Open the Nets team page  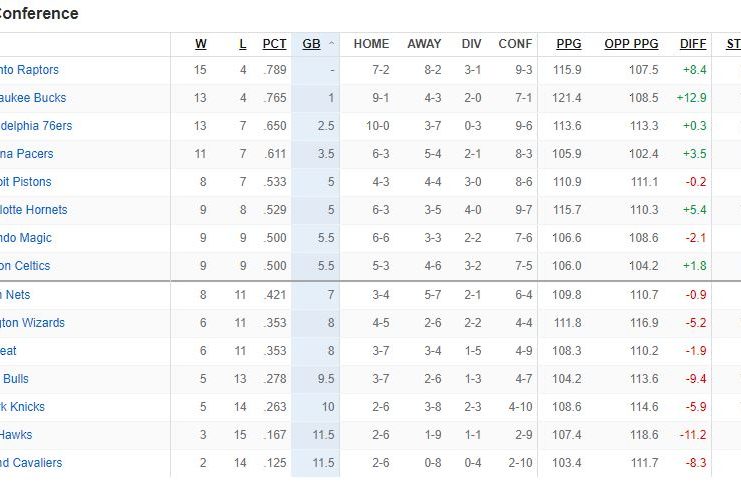tap(15, 295)
